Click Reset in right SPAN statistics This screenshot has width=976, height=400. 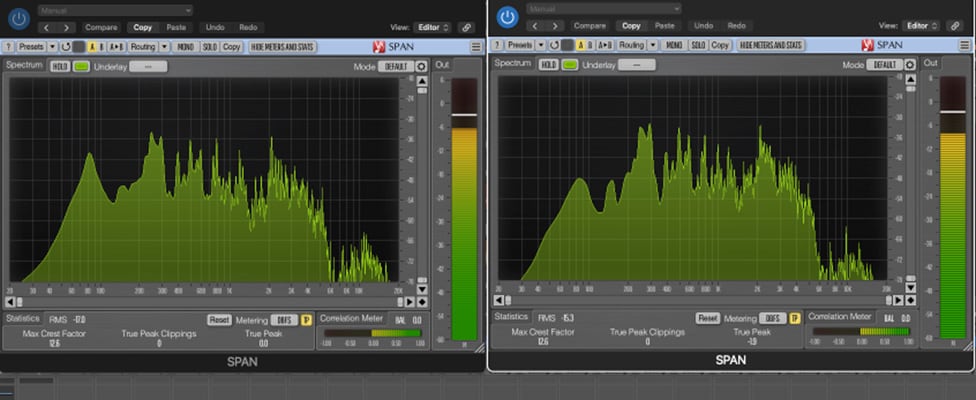tap(708, 318)
